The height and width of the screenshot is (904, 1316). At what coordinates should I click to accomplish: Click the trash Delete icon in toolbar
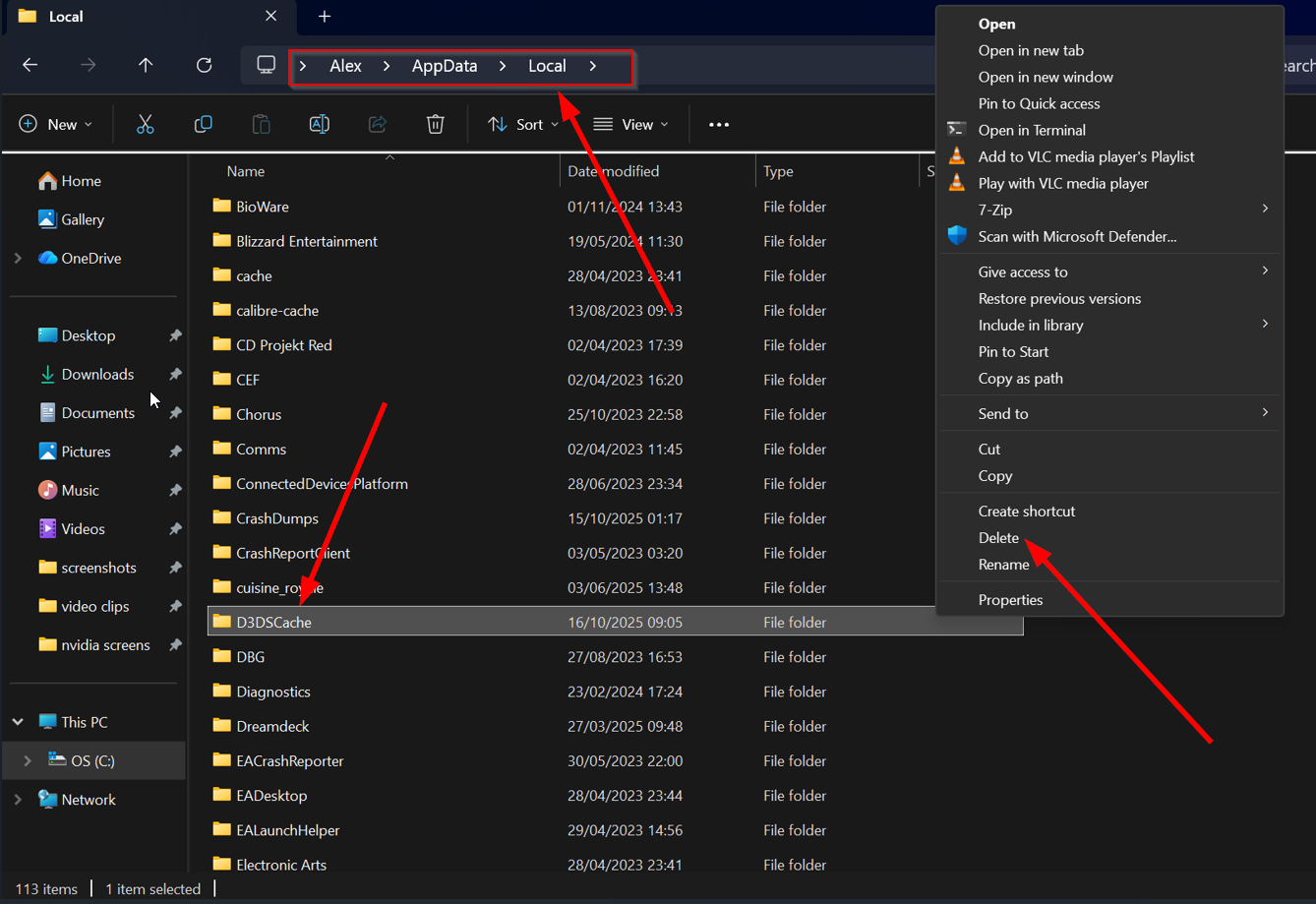436,124
